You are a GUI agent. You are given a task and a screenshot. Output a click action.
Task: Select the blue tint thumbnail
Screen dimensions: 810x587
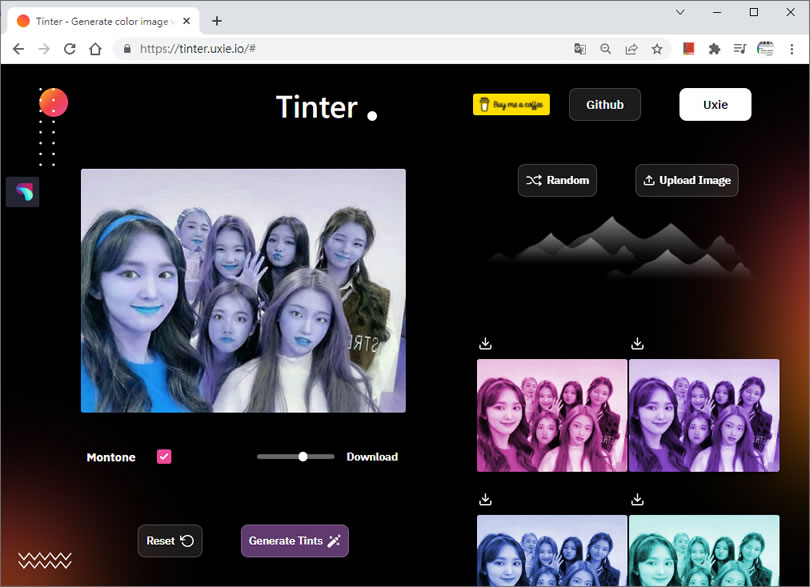pos(552,550)
